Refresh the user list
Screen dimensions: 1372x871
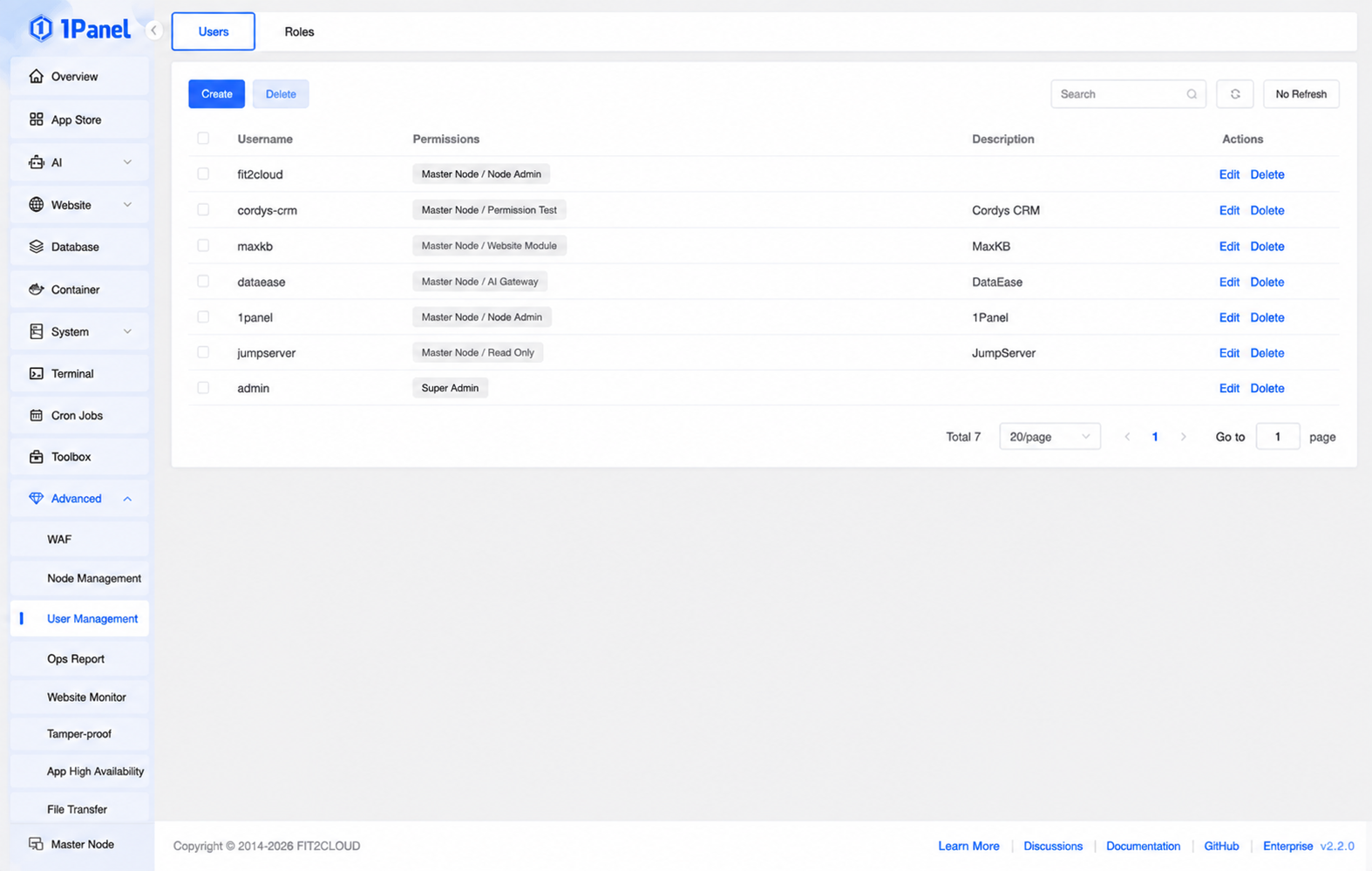[1235, 94]
